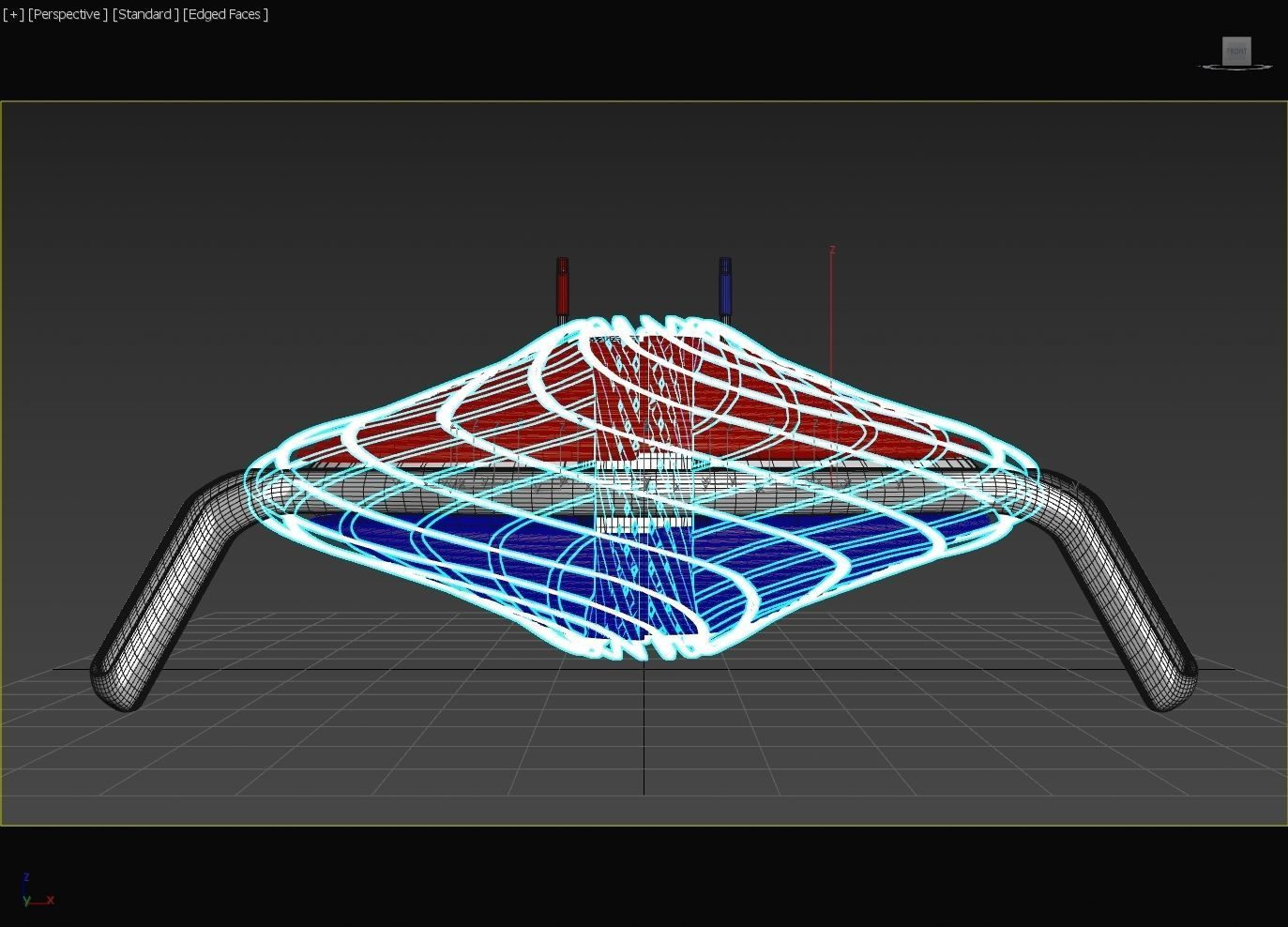Open the [+] viewport general menu
This screenshot has height=927, width=1288.
(x=13, y=14)
